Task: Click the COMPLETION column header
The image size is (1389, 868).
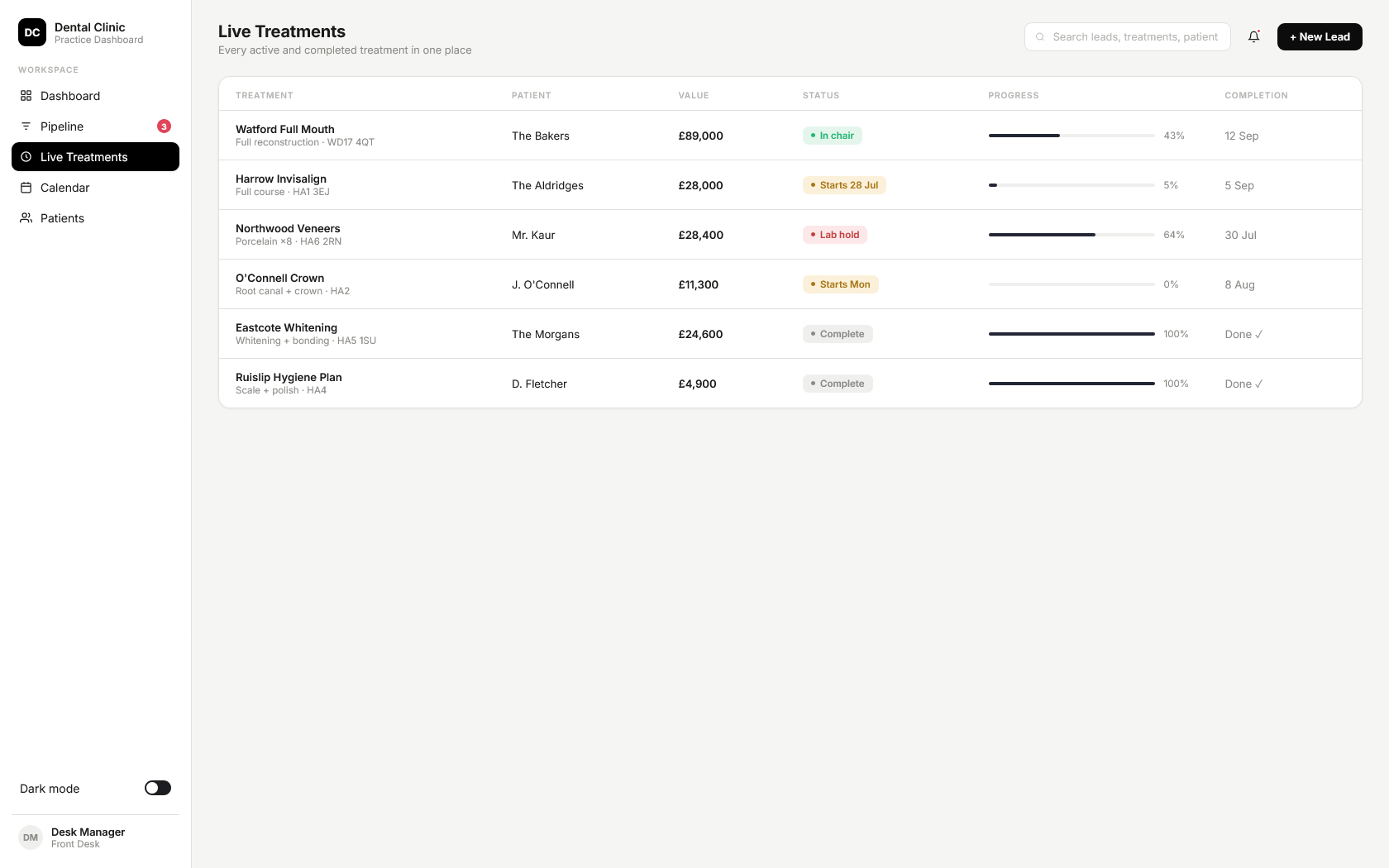Action: coord(1257,95)
